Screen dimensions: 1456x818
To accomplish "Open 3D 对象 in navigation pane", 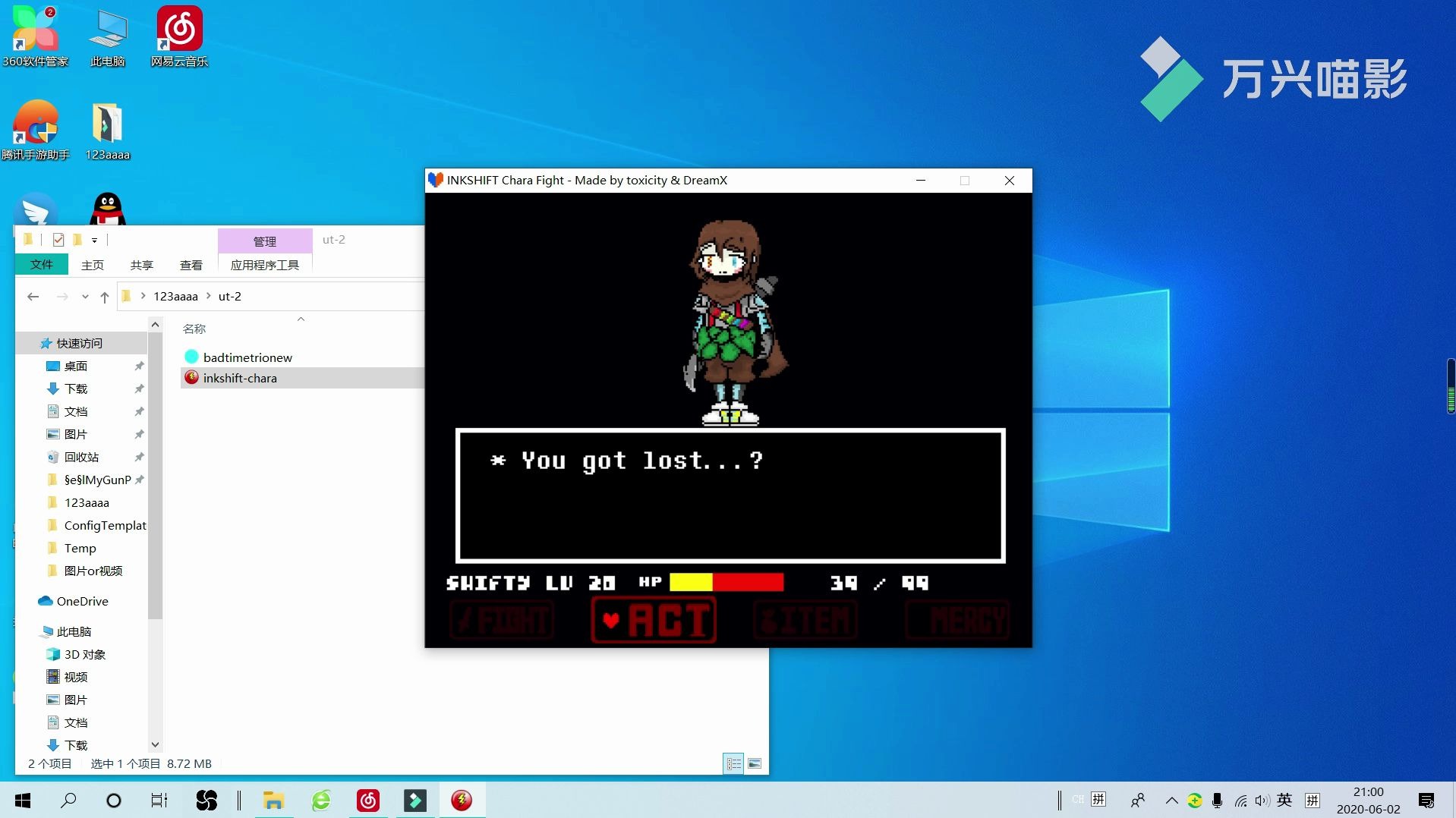I will (x=84, y=654).
